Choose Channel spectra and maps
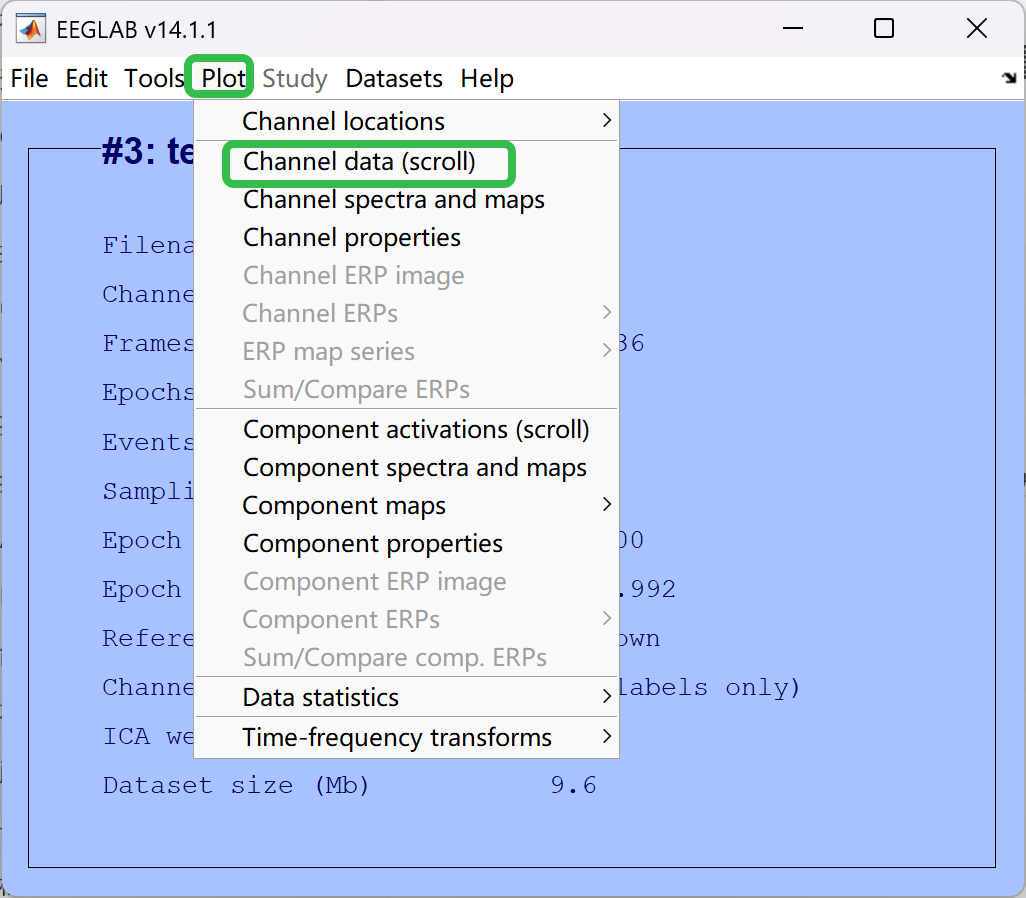 pos(406,200)
